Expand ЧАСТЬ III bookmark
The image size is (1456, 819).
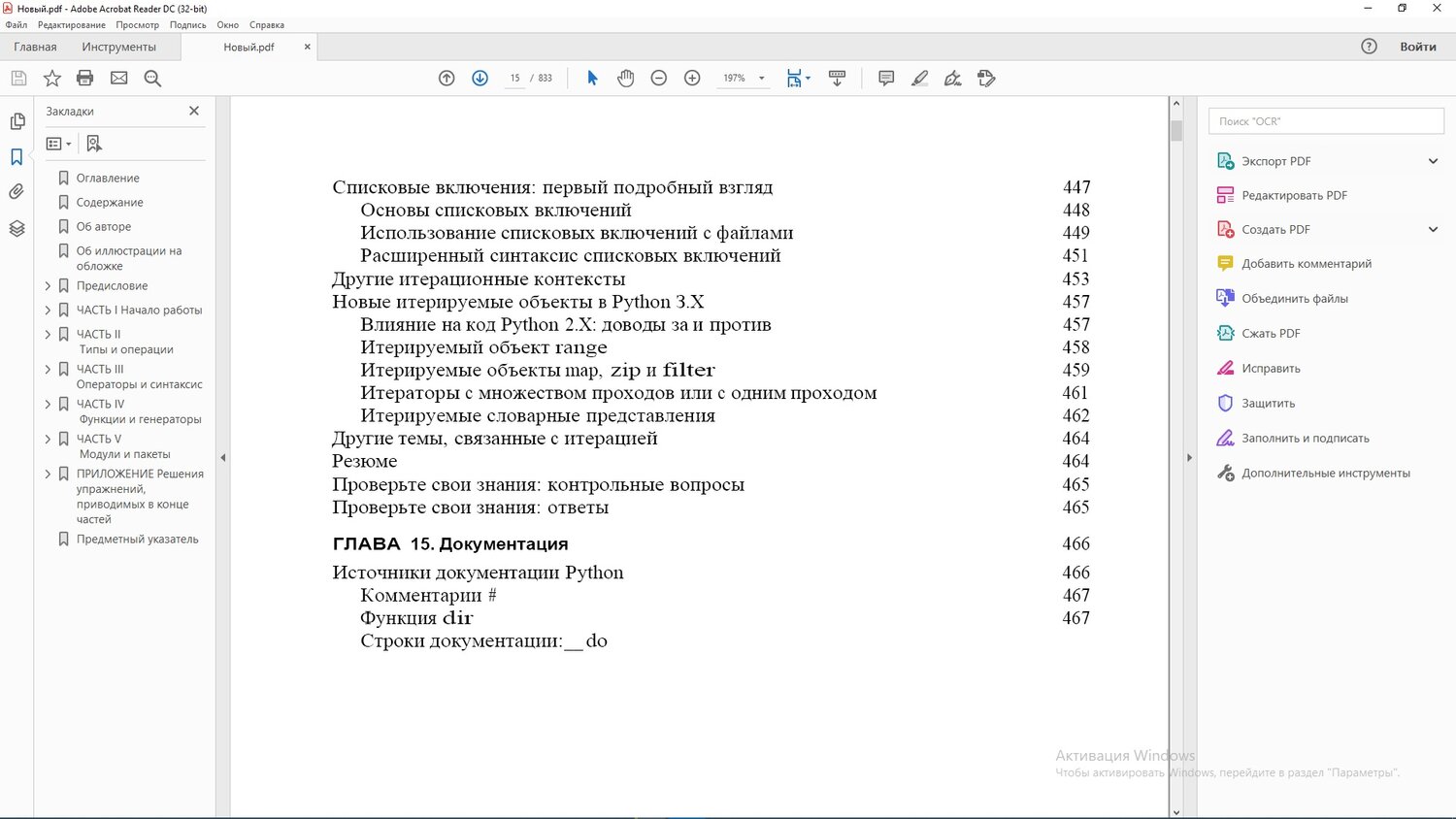pyautogui.click(x=48, y=370)
